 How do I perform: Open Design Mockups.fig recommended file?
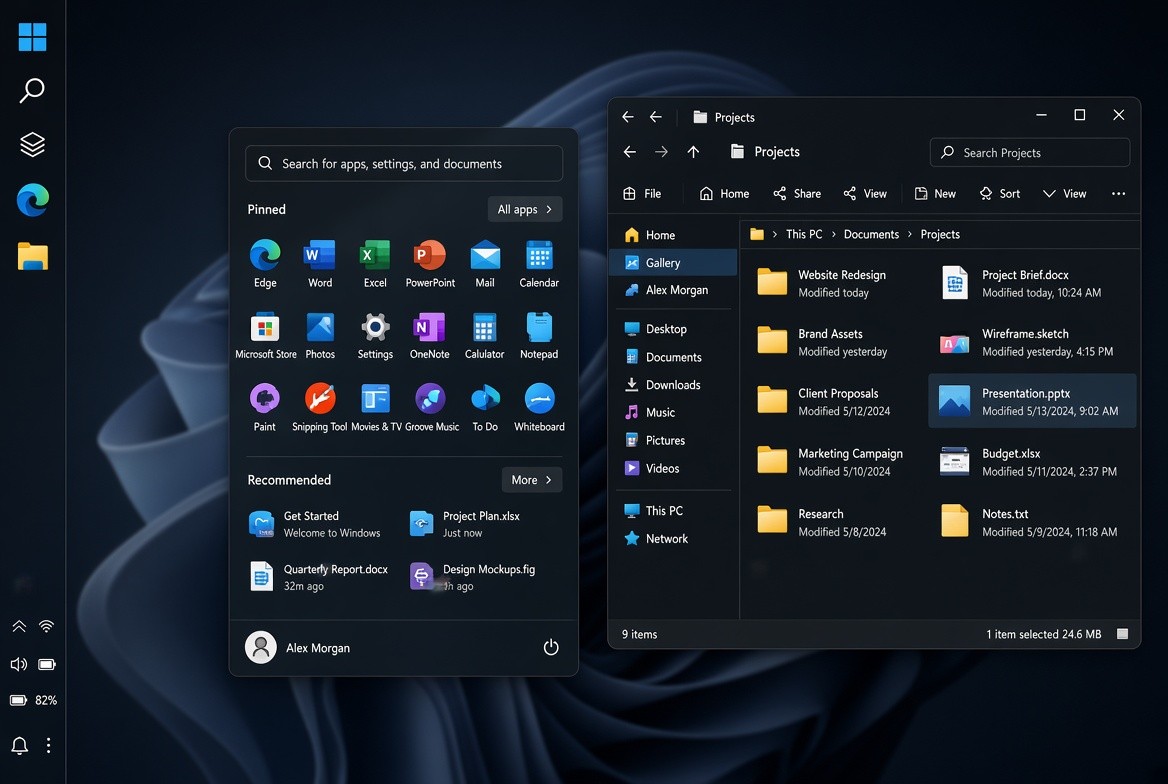coord(473,577)
